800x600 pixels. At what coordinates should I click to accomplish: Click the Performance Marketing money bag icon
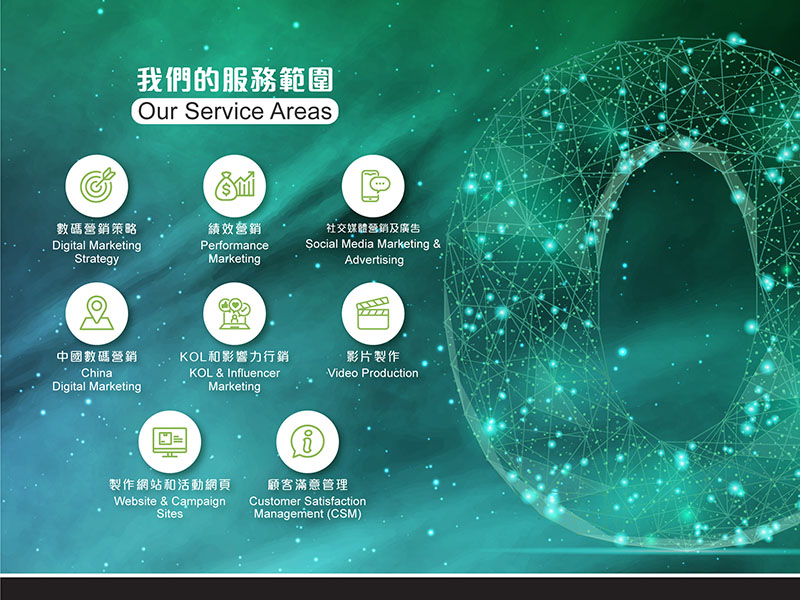coord(234,186)
